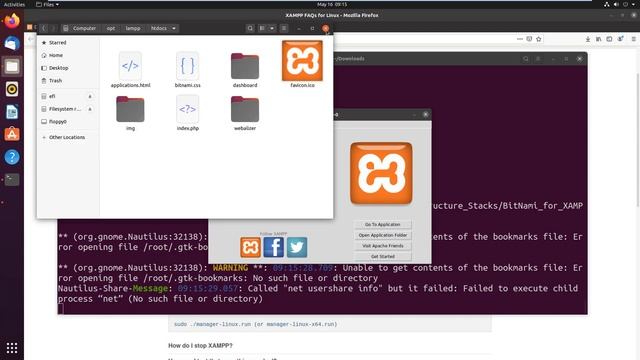Select webalizer folder
The width and height of the screenshot is (640, 360).
click(x=245, y=109)
